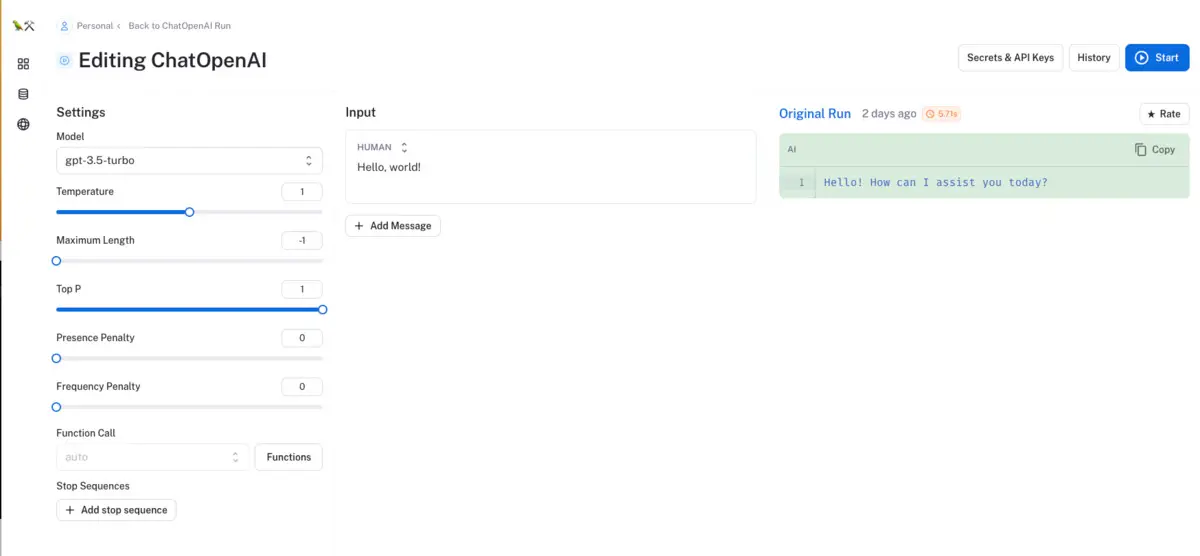Open the Function Call auto dropdown

(x=152, y=457)
